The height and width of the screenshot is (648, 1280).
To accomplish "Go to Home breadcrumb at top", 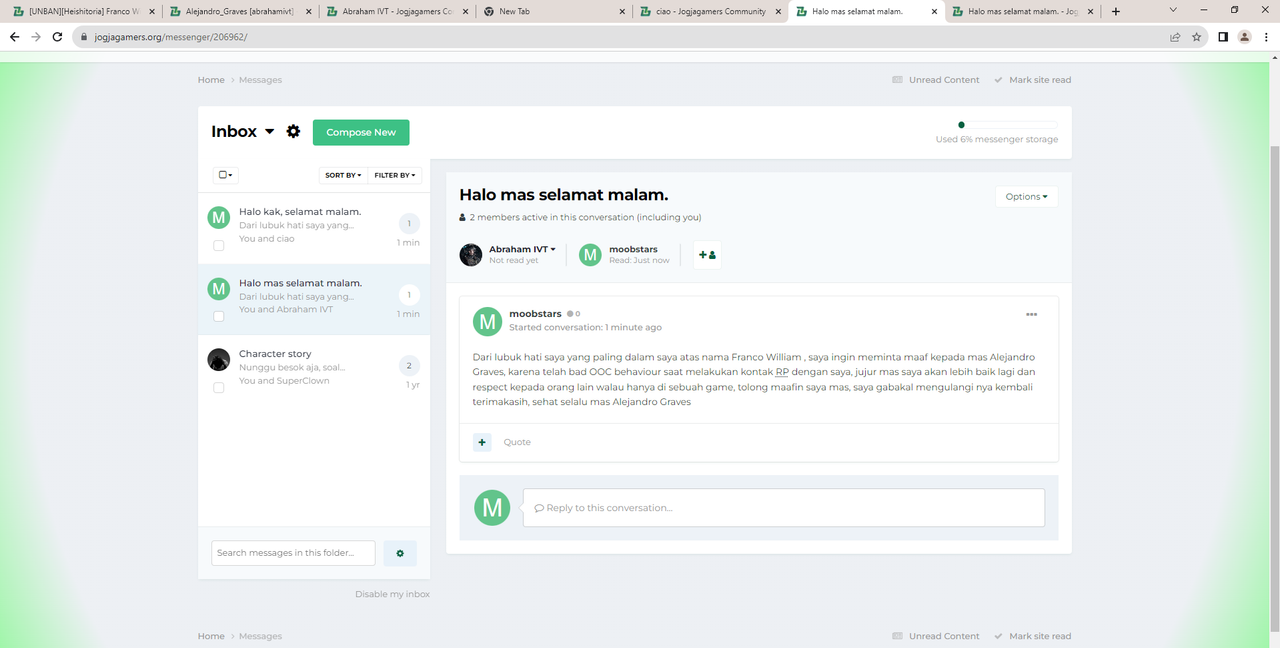I will pos(211,80).
